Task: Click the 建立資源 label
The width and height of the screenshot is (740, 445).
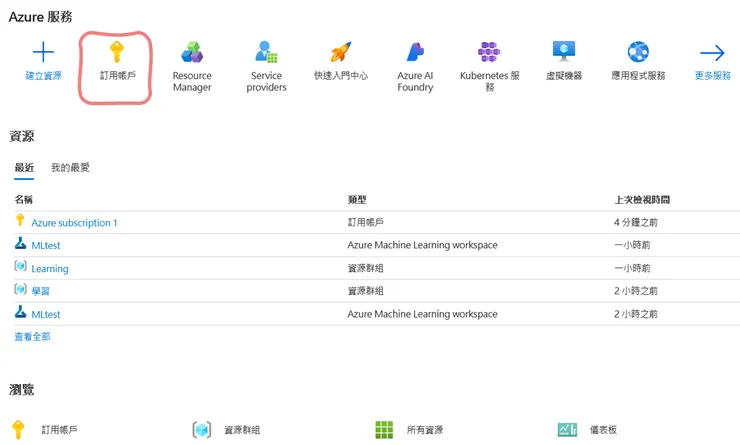Action: click(x=43, y=76)
